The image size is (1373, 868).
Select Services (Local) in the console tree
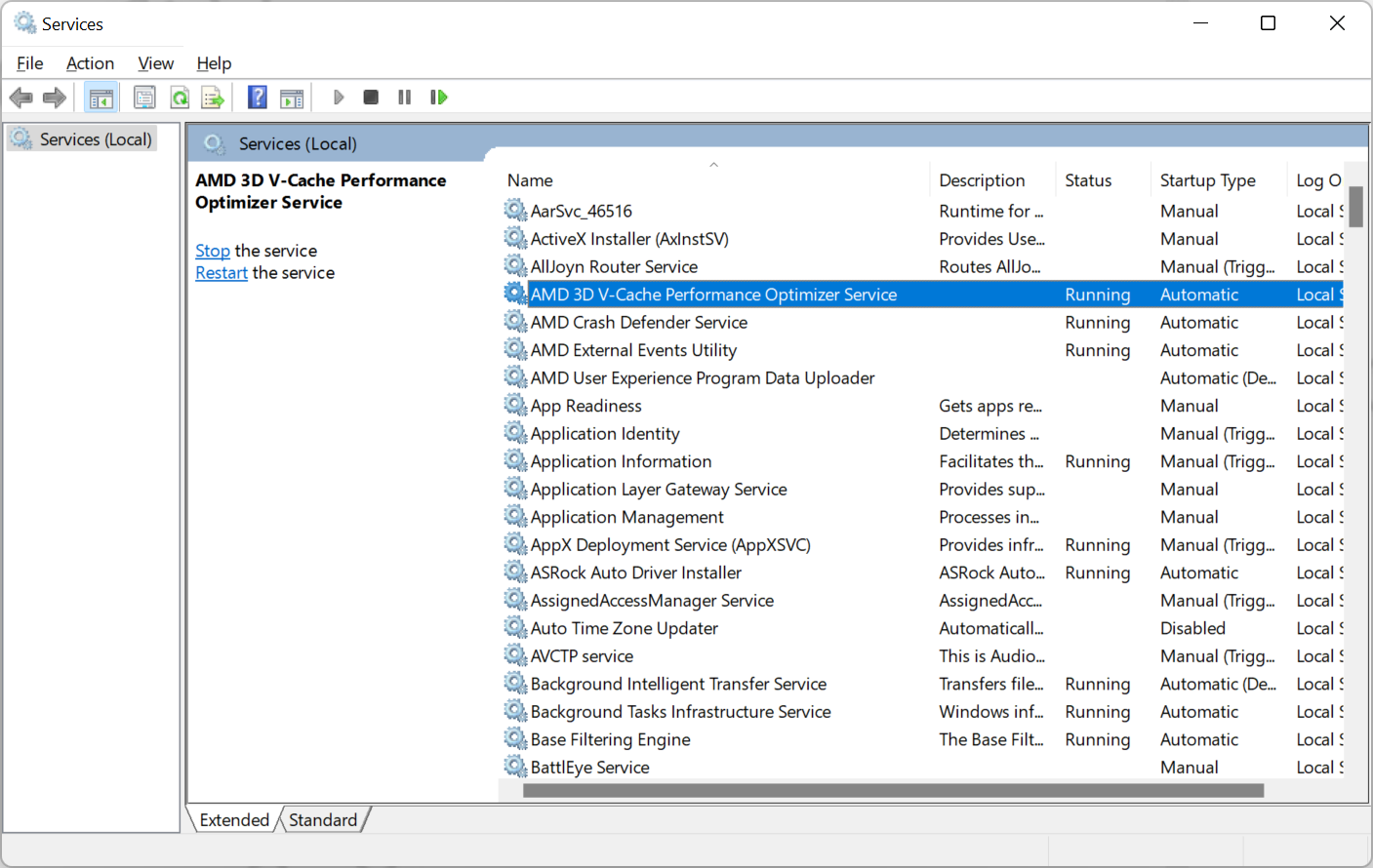click(95, 139)
